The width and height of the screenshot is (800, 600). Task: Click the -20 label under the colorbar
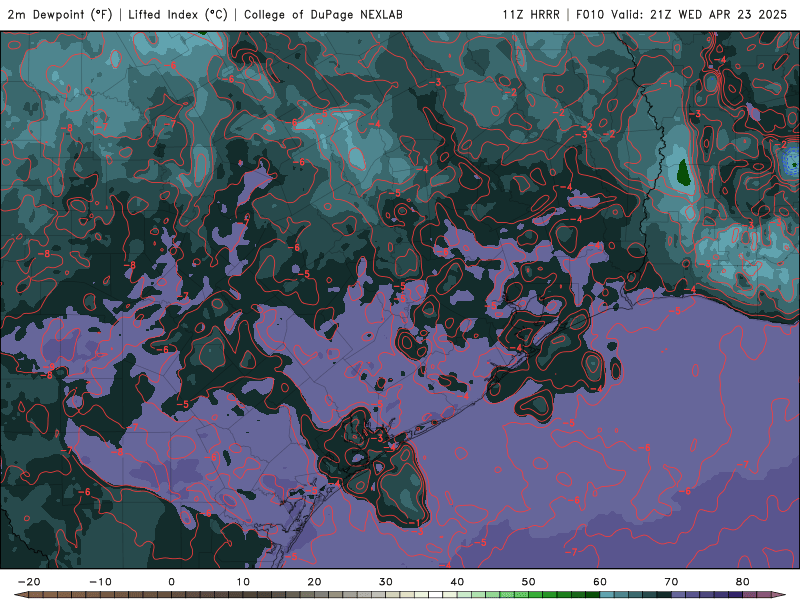(29, 582)
